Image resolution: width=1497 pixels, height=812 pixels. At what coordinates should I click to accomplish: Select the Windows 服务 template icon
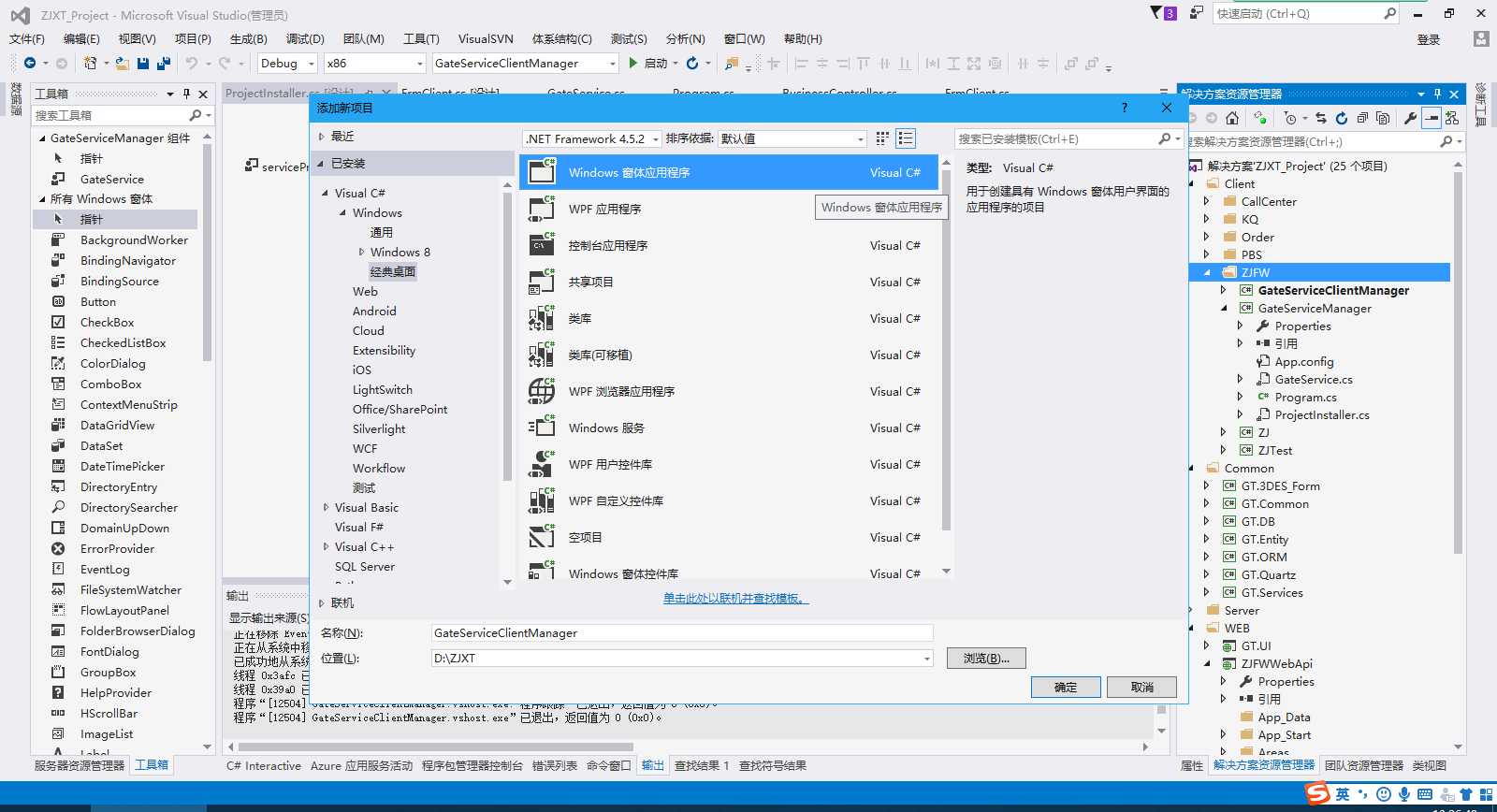(542, 428)
